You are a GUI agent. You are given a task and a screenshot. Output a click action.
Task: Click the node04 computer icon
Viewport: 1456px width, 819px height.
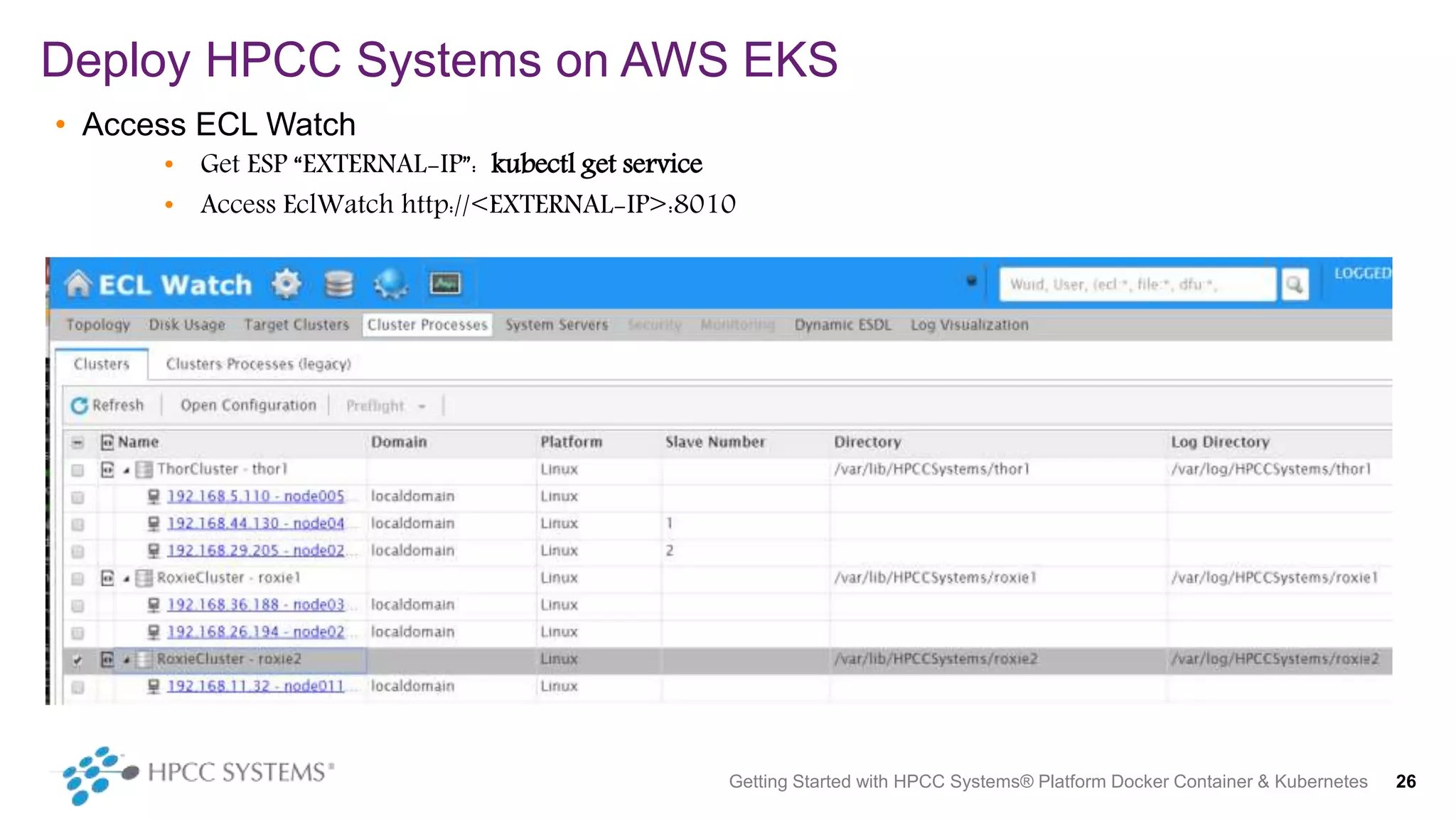coord(154,523)
